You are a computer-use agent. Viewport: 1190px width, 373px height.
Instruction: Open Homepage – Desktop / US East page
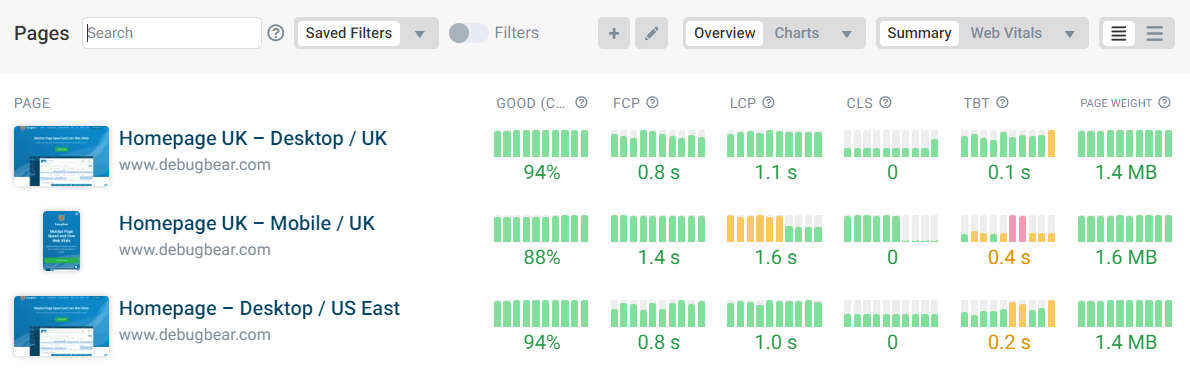(259, 308)
